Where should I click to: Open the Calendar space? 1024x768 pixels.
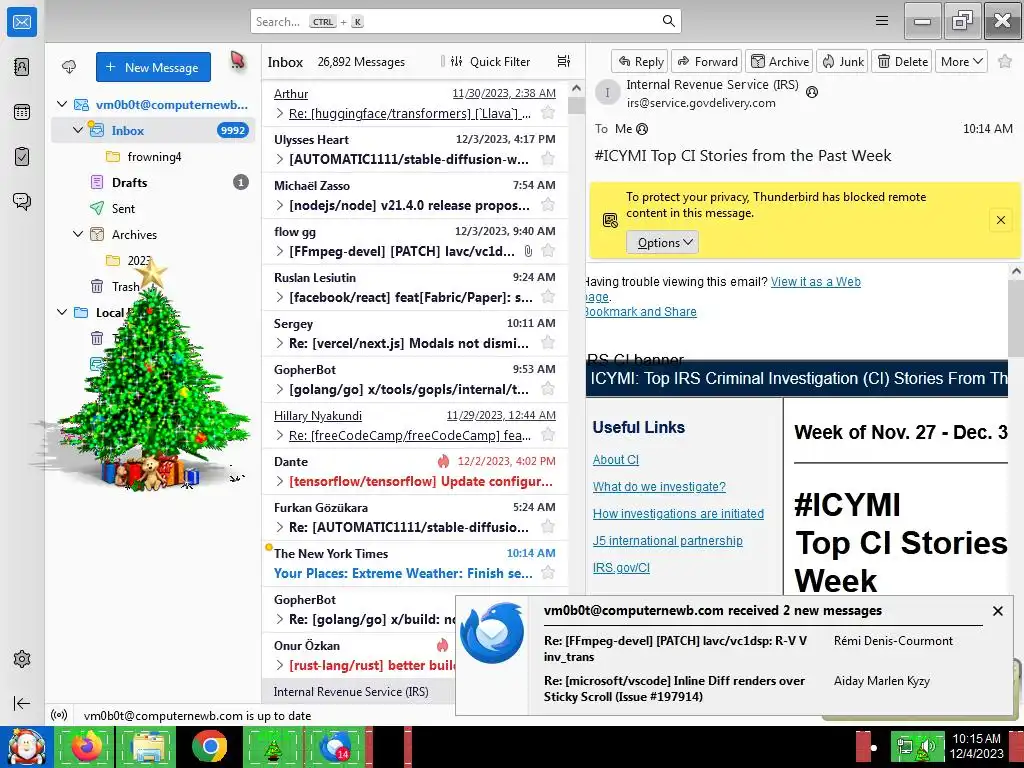(x=22, y=112)
